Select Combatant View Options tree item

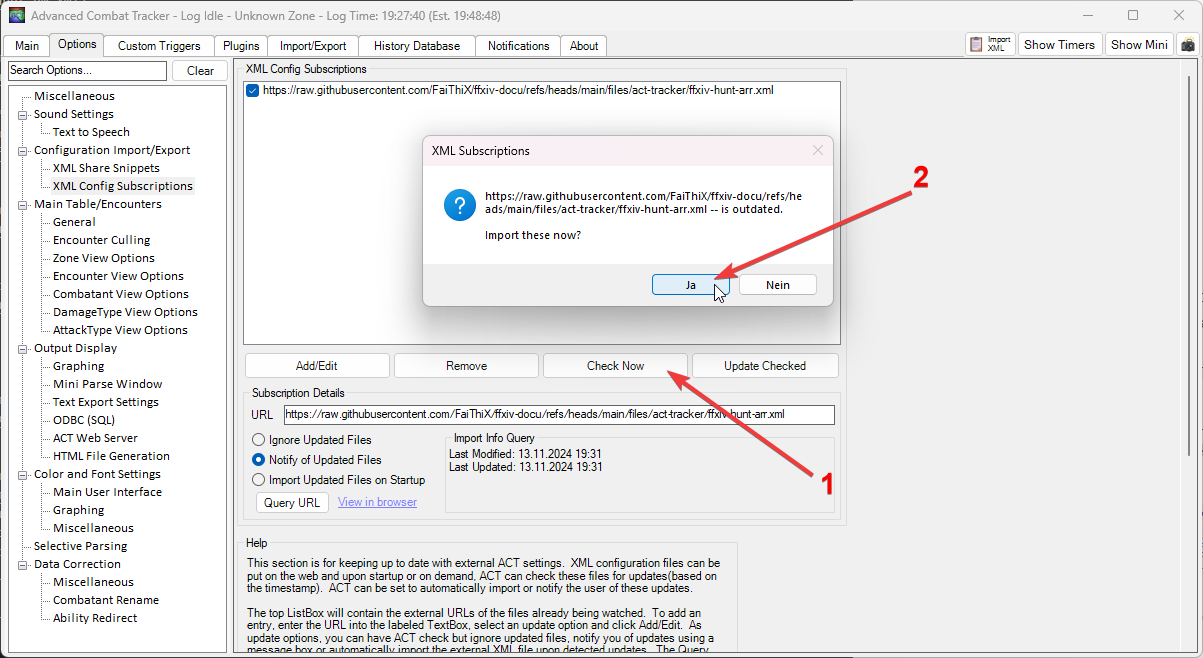[x=120, y=294]
